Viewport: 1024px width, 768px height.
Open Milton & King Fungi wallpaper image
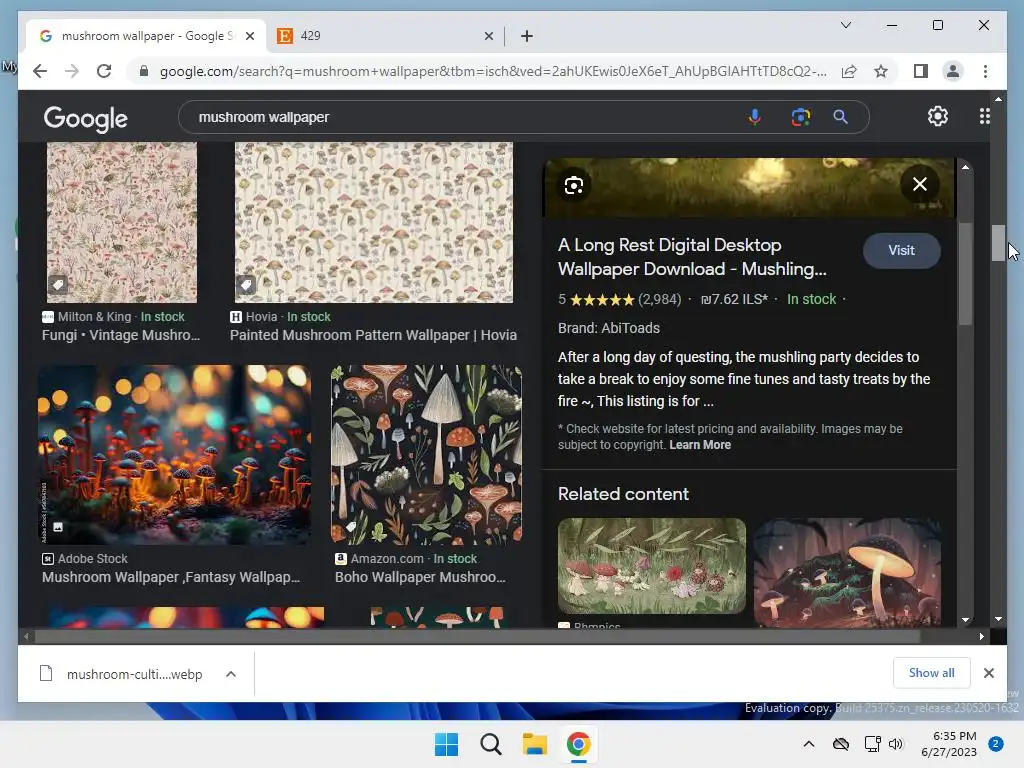pos(122,222)
